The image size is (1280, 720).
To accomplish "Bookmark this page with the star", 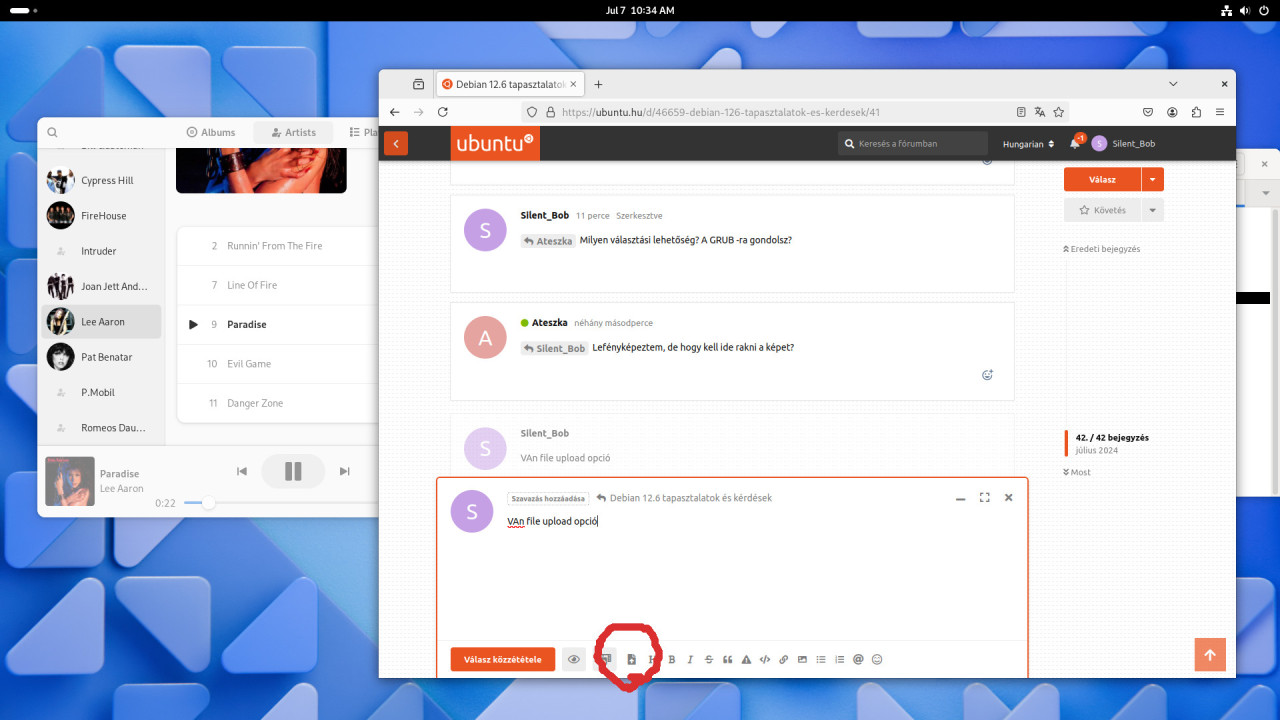I will coord(1059,112).
